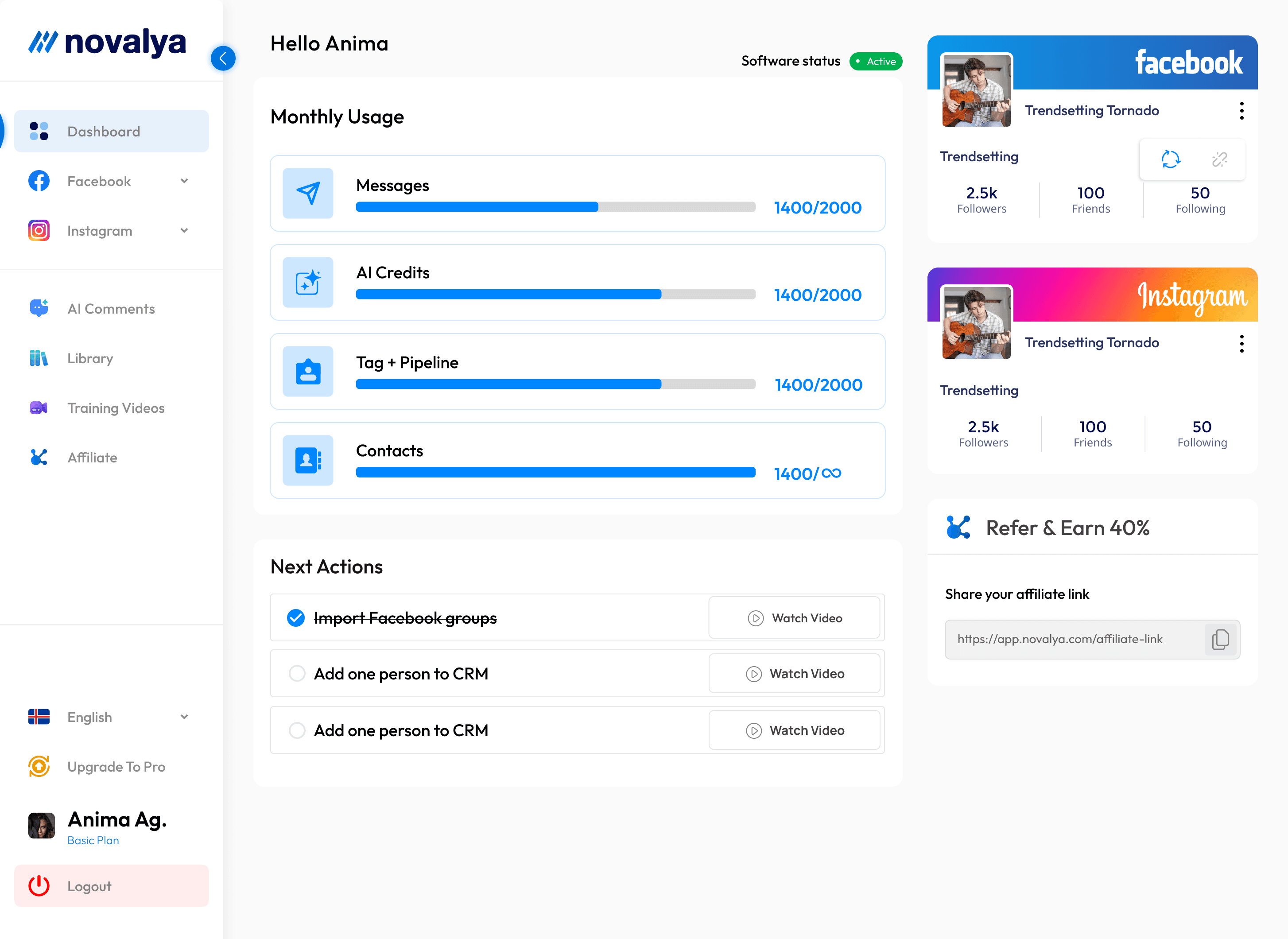Click the Dashboard grid icon

[39, 131]
